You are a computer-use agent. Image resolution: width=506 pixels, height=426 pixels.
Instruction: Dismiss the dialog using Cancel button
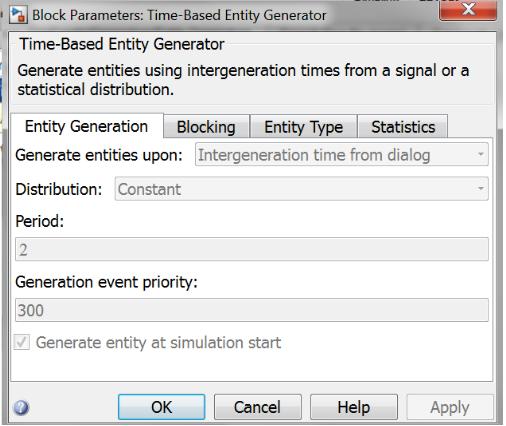tap(258, 407)
